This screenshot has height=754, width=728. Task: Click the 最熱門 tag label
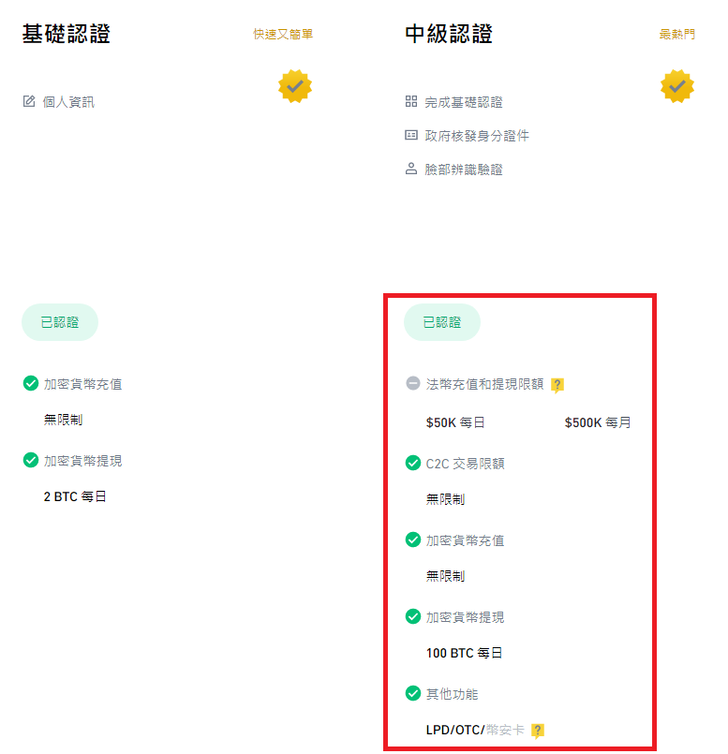click(x=677, y=34)
